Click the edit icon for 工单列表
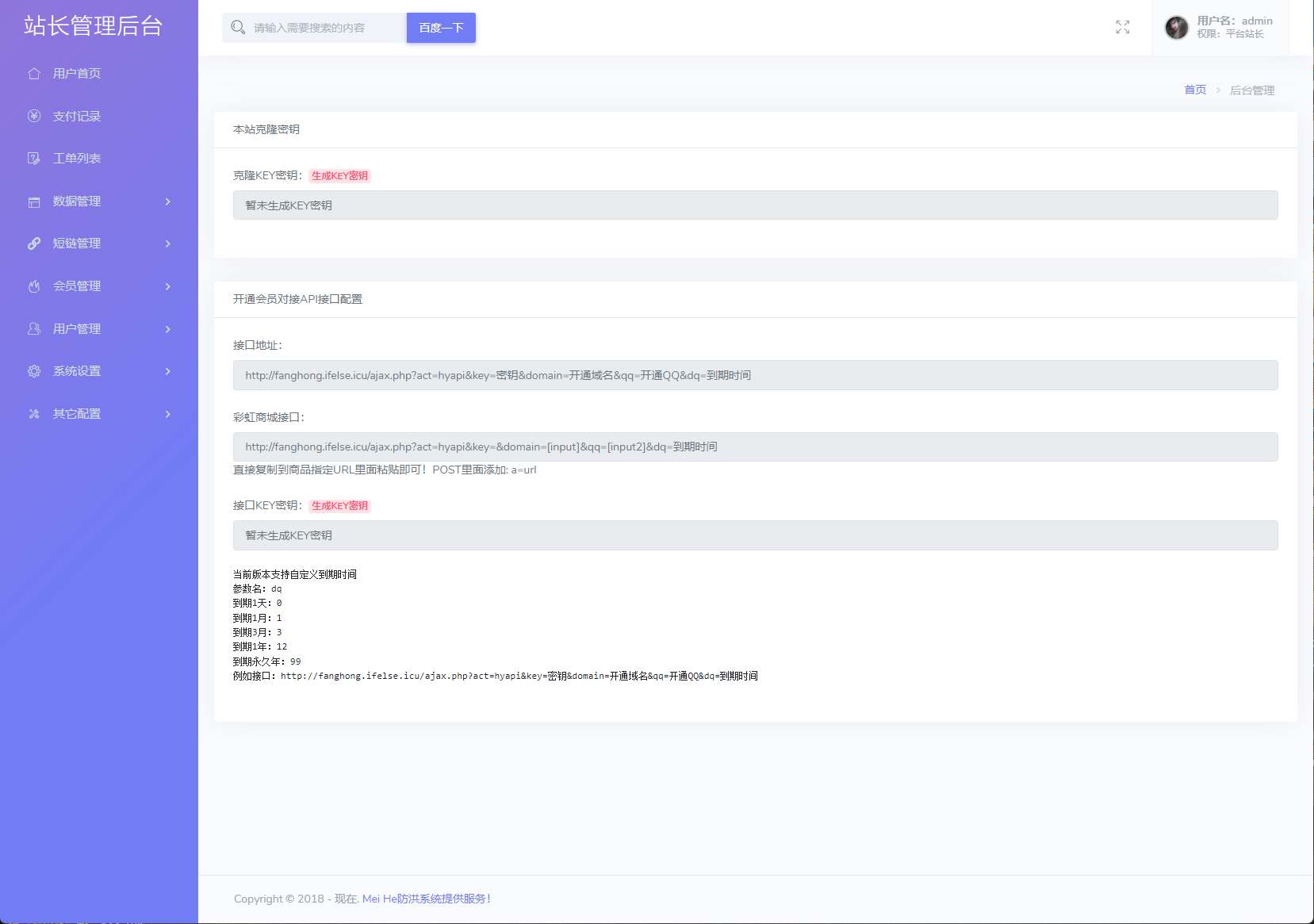 point(34,159)
